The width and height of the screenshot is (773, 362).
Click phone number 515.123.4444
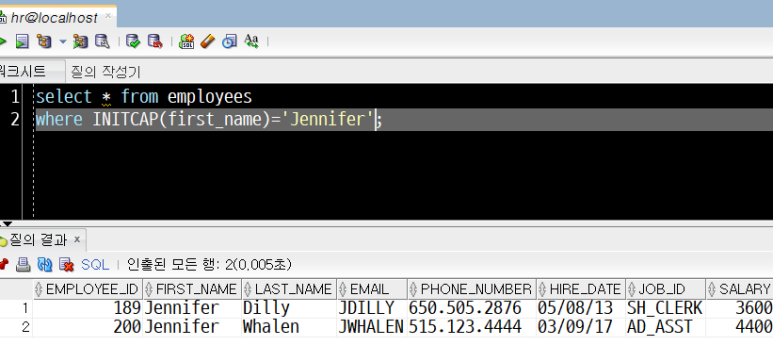click(472, 327)
